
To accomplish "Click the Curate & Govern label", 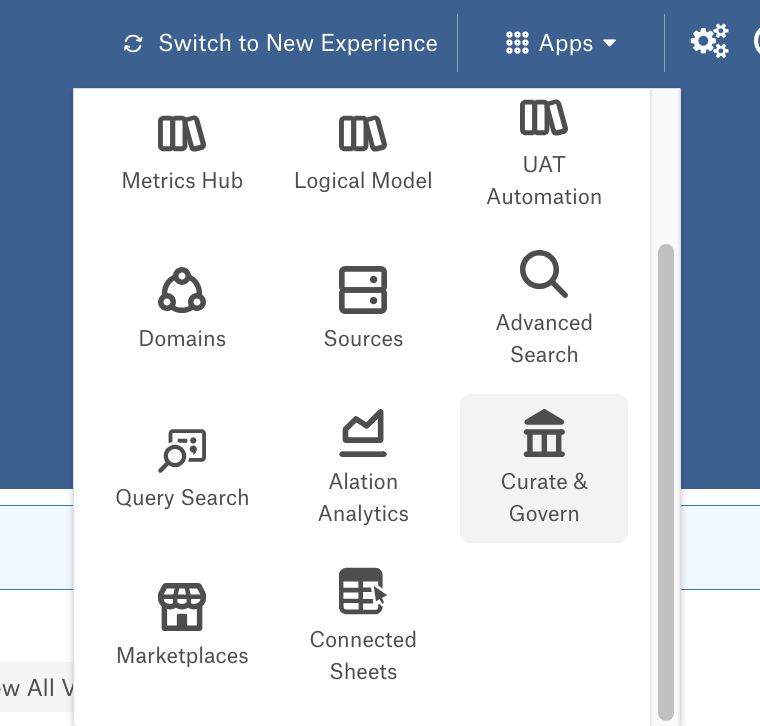I will pyautogui.click(x=544, y=498).
